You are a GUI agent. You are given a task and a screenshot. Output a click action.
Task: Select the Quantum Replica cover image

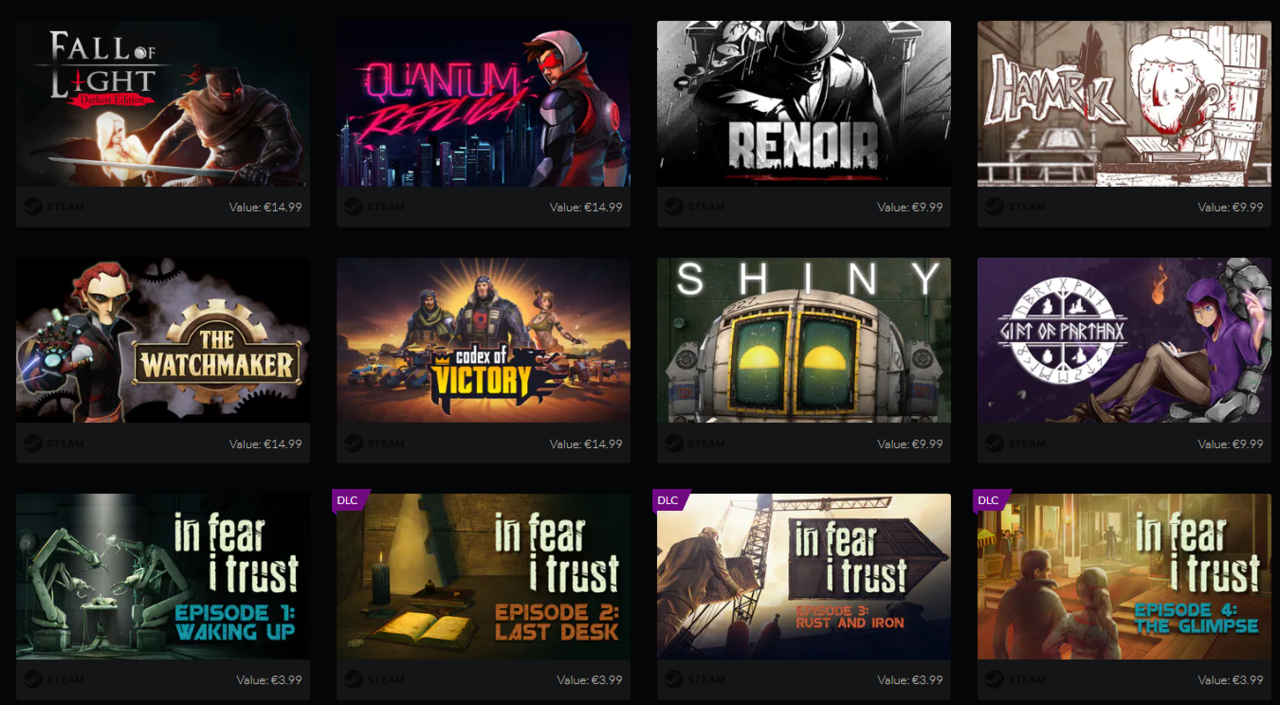click(x=484, y=104)
